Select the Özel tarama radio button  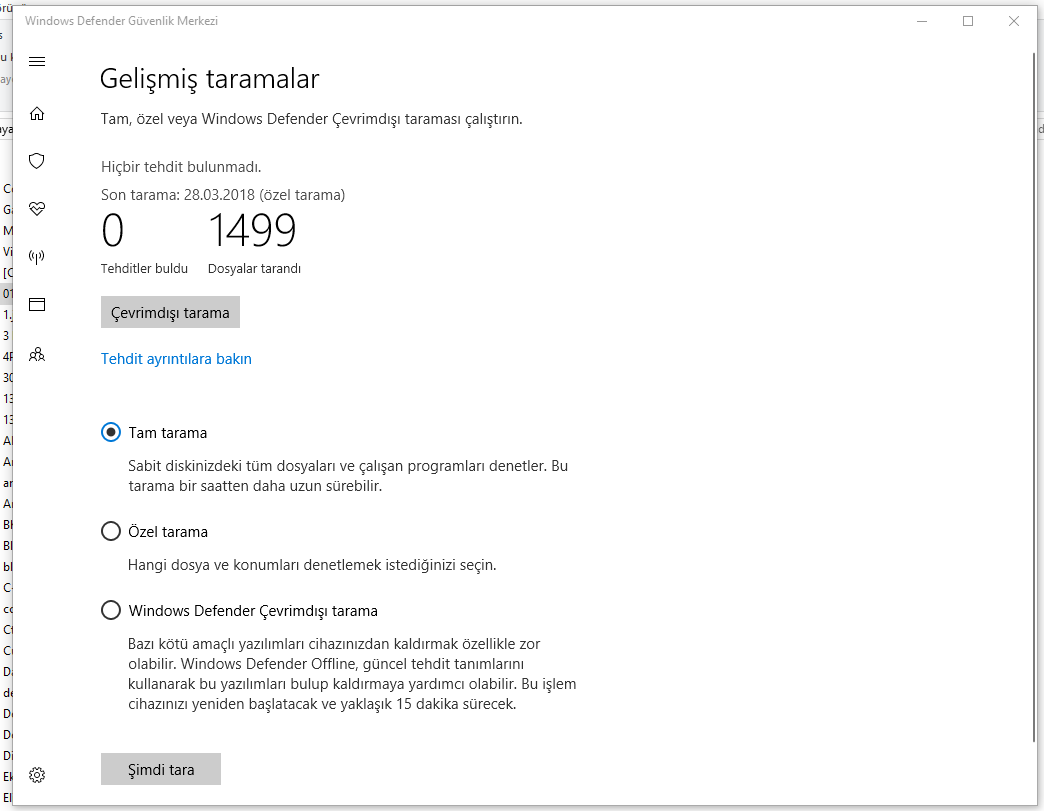coord(111,531)
